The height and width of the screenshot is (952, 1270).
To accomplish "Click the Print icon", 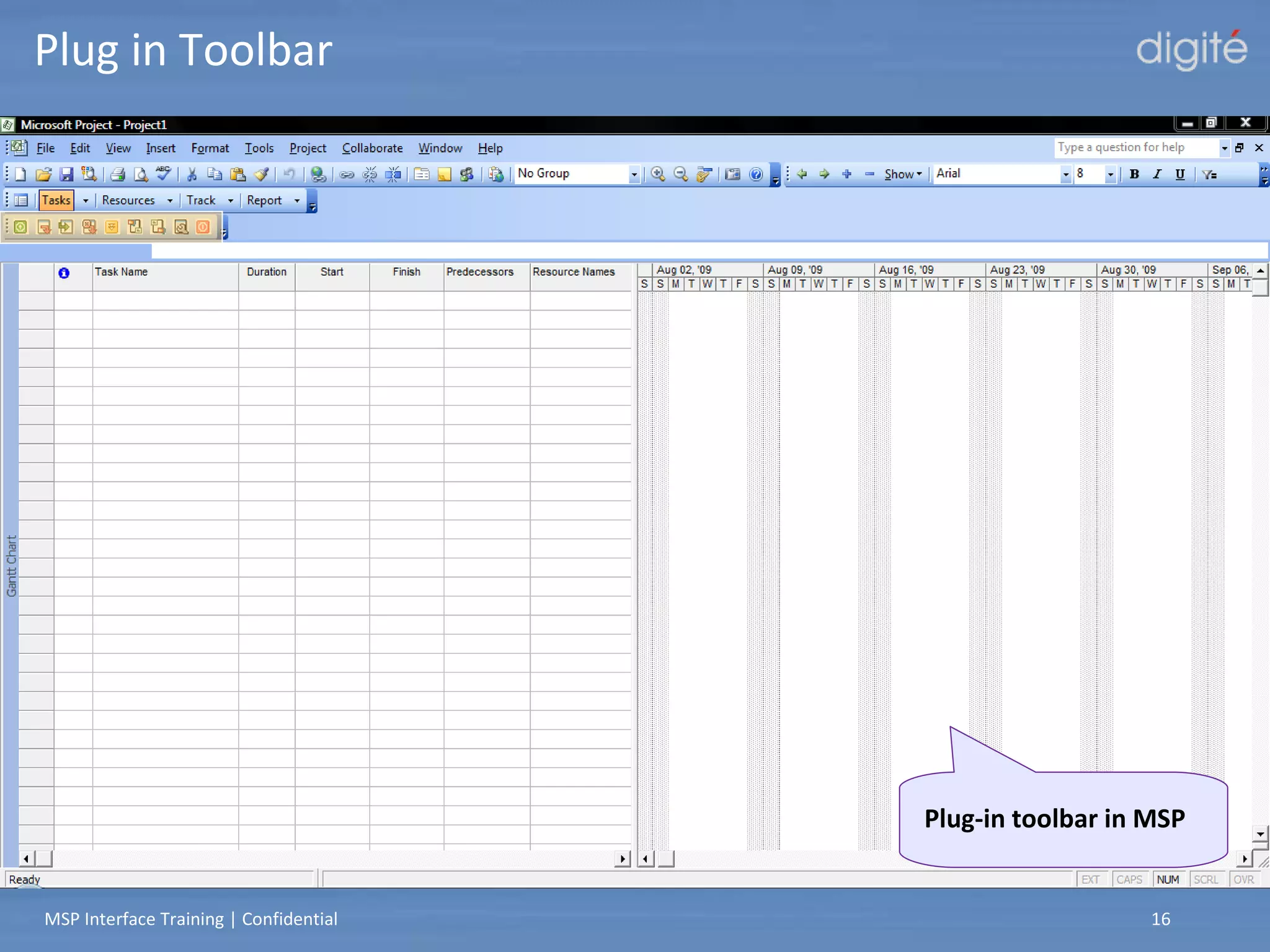I will (118, 174).
